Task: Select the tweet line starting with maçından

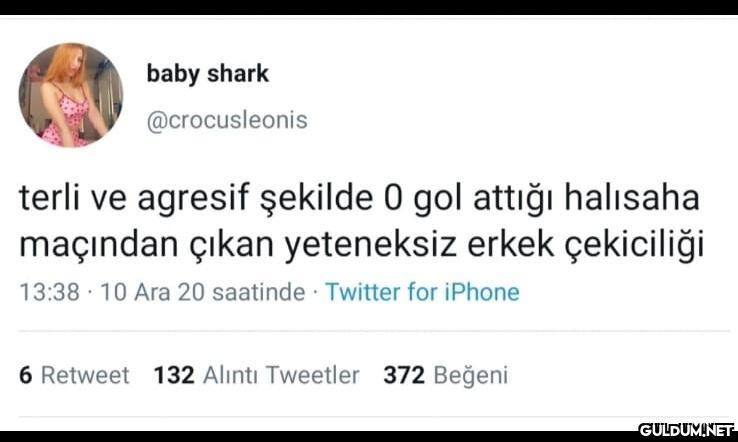Action: point(361,245)
